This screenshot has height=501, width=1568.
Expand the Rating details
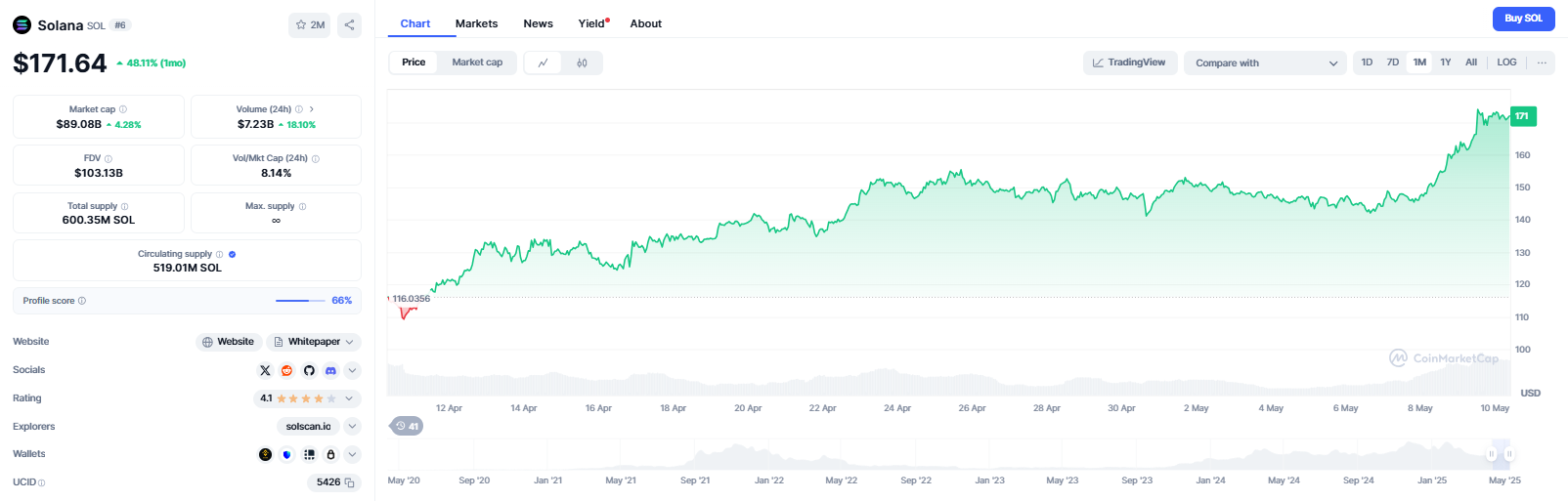[x=349, y=398]
